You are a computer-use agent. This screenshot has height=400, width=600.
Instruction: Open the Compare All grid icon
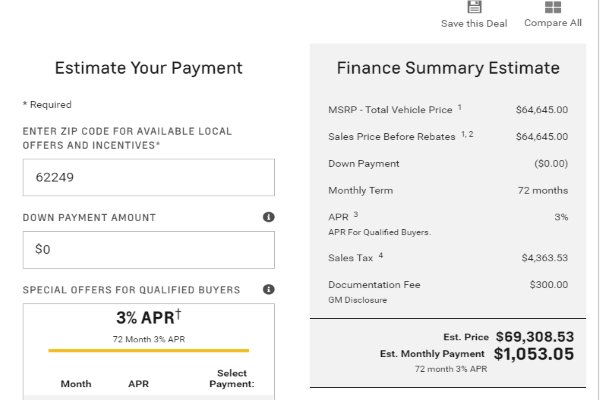click(553, 7)
